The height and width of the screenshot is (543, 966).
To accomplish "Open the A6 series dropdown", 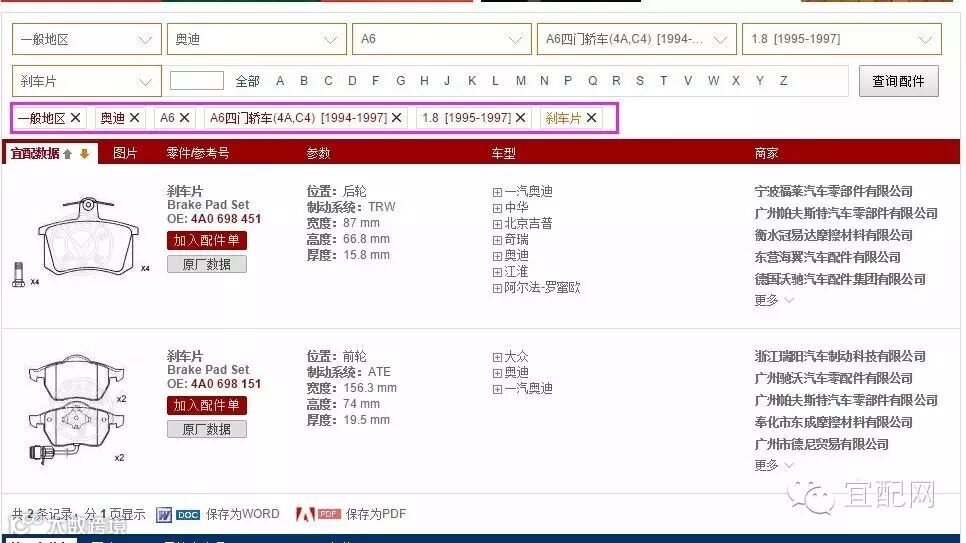I will coord(442,39).
